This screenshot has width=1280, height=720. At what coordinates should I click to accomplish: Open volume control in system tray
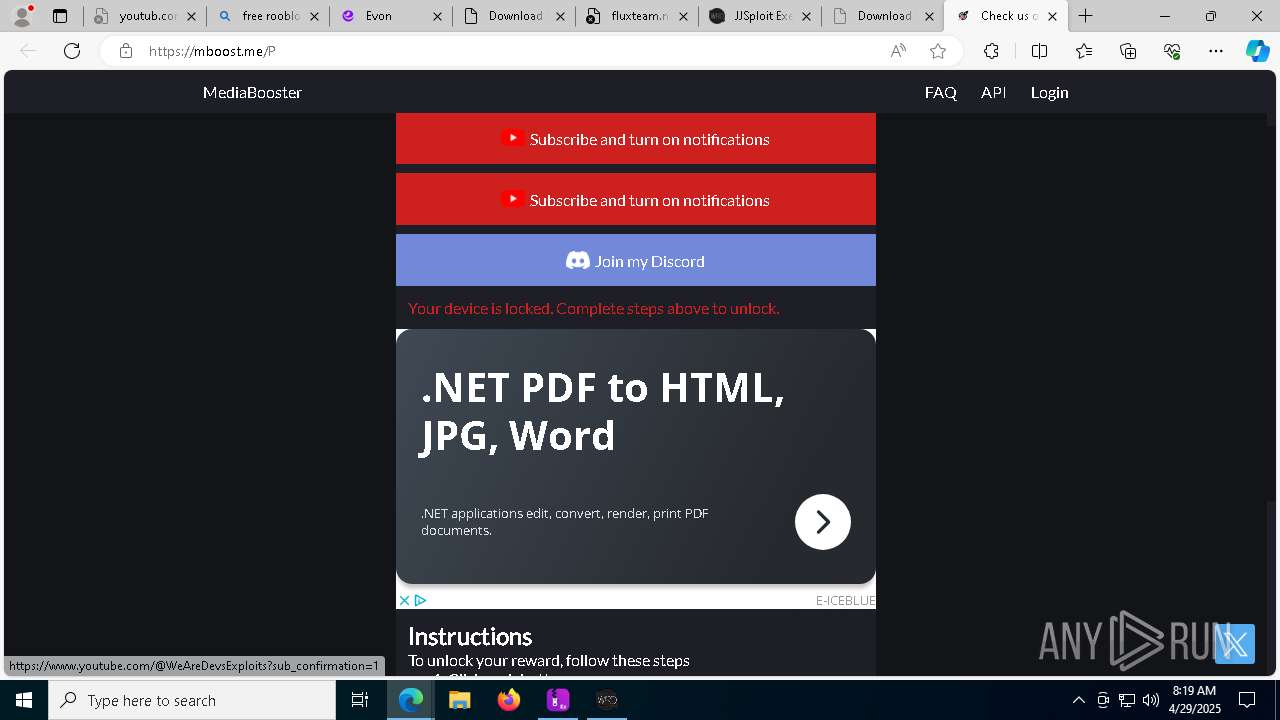(x=1151, y=700)
